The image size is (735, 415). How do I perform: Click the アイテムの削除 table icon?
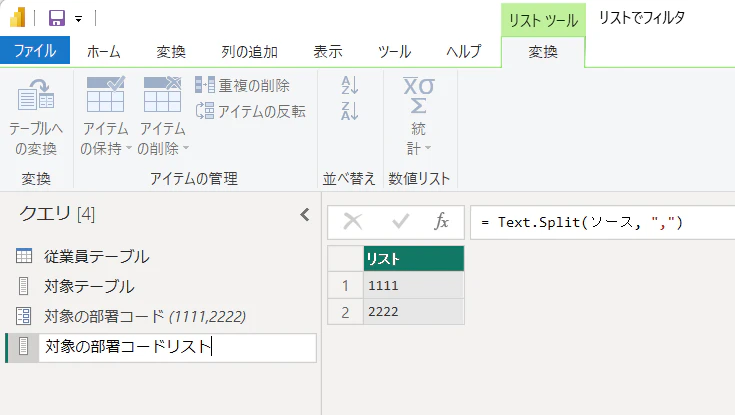[162, 94]
